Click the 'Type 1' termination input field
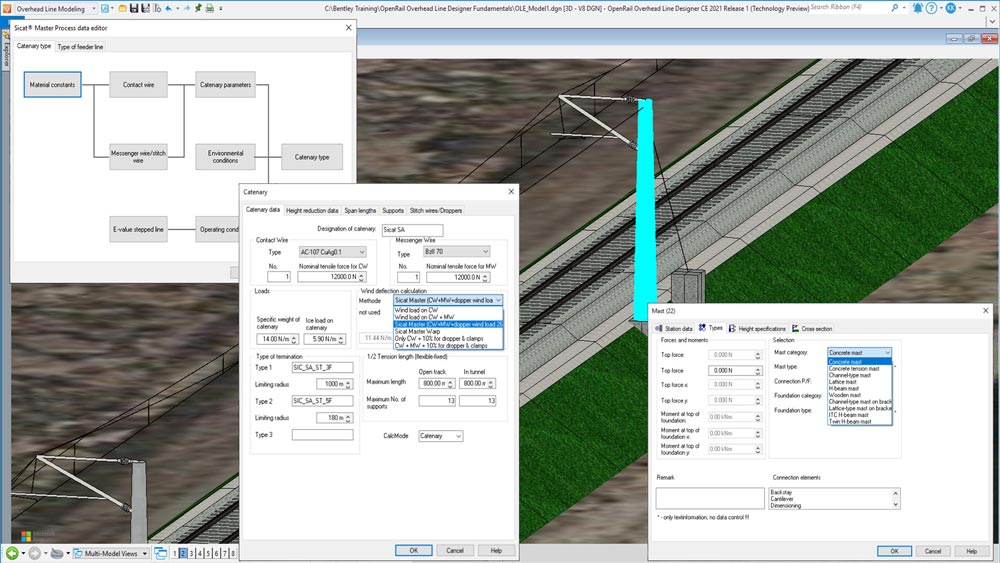Viewport: 1000px width, 563px height. [x=322, y=367]
